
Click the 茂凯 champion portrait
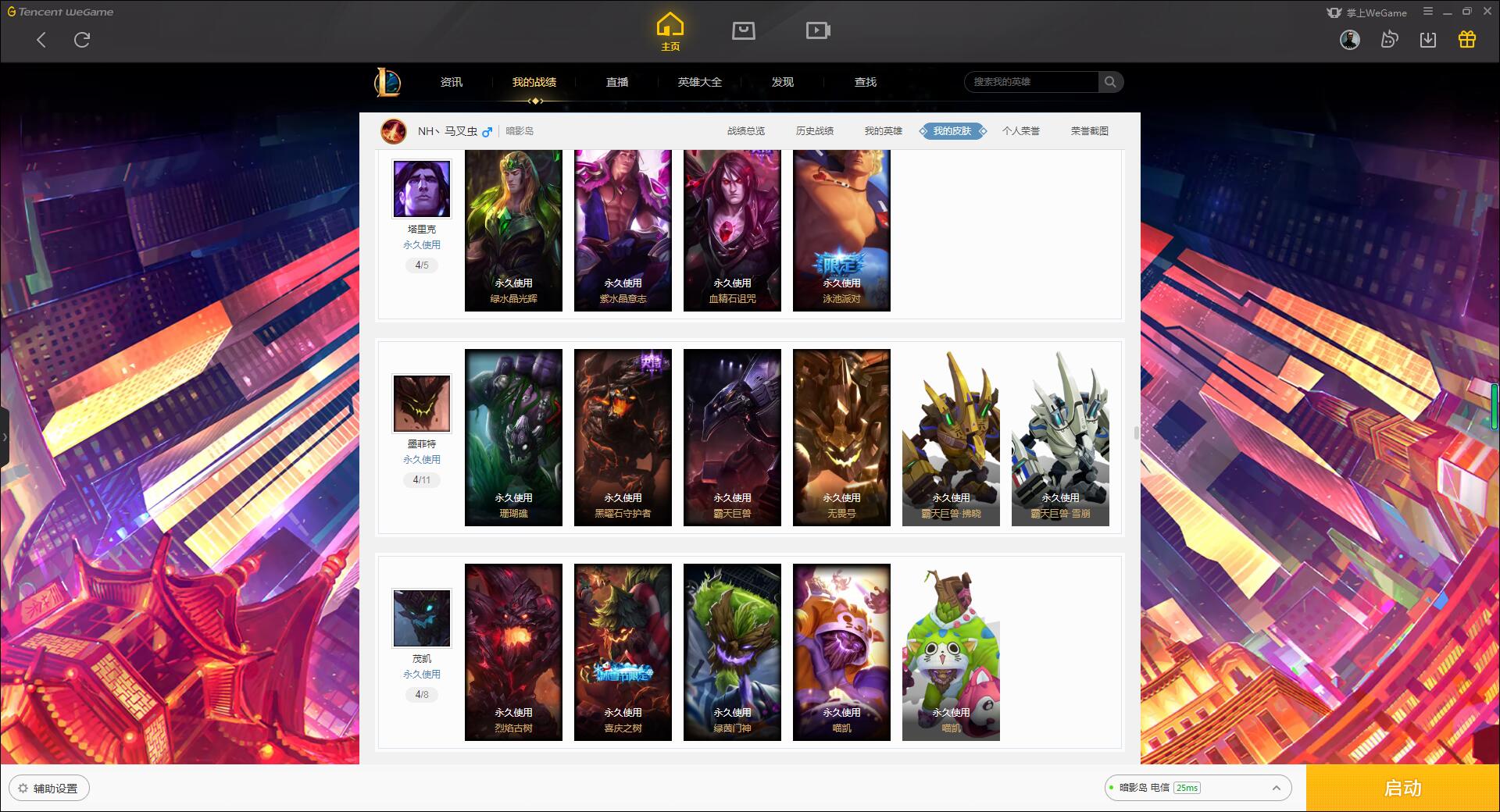point(421,618)
